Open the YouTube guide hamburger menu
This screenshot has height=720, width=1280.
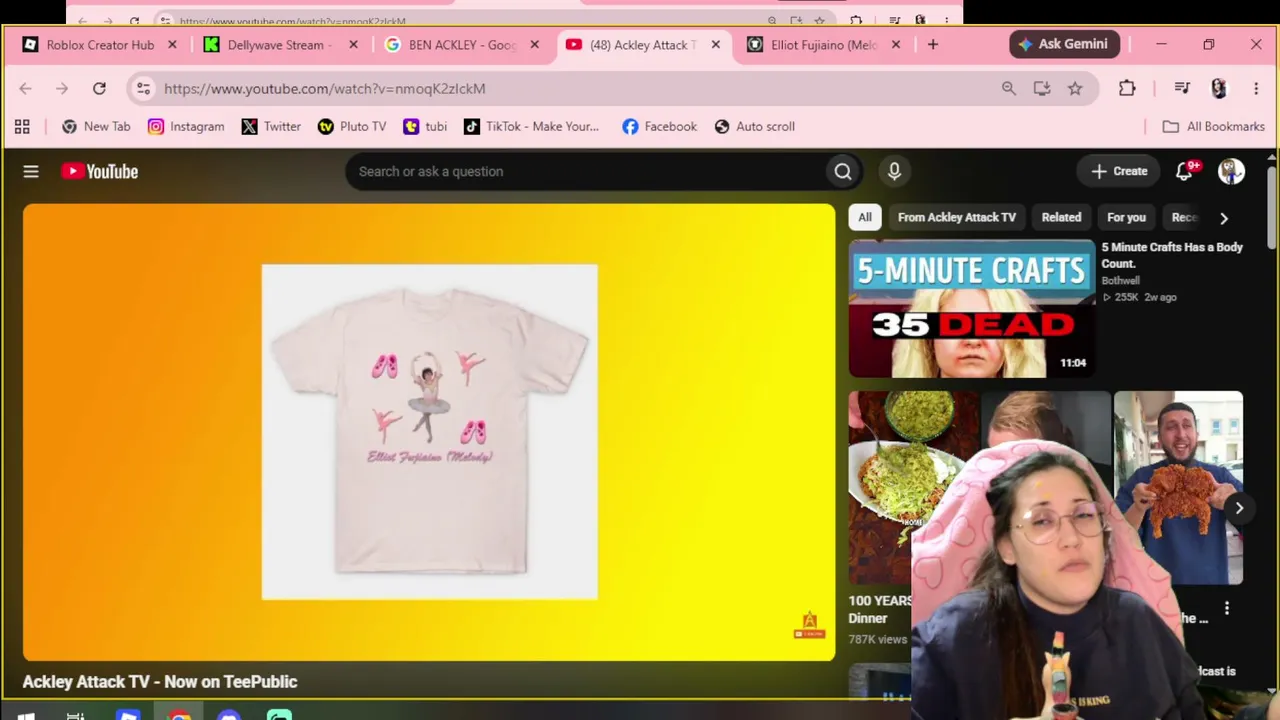[x=31, y=172]
